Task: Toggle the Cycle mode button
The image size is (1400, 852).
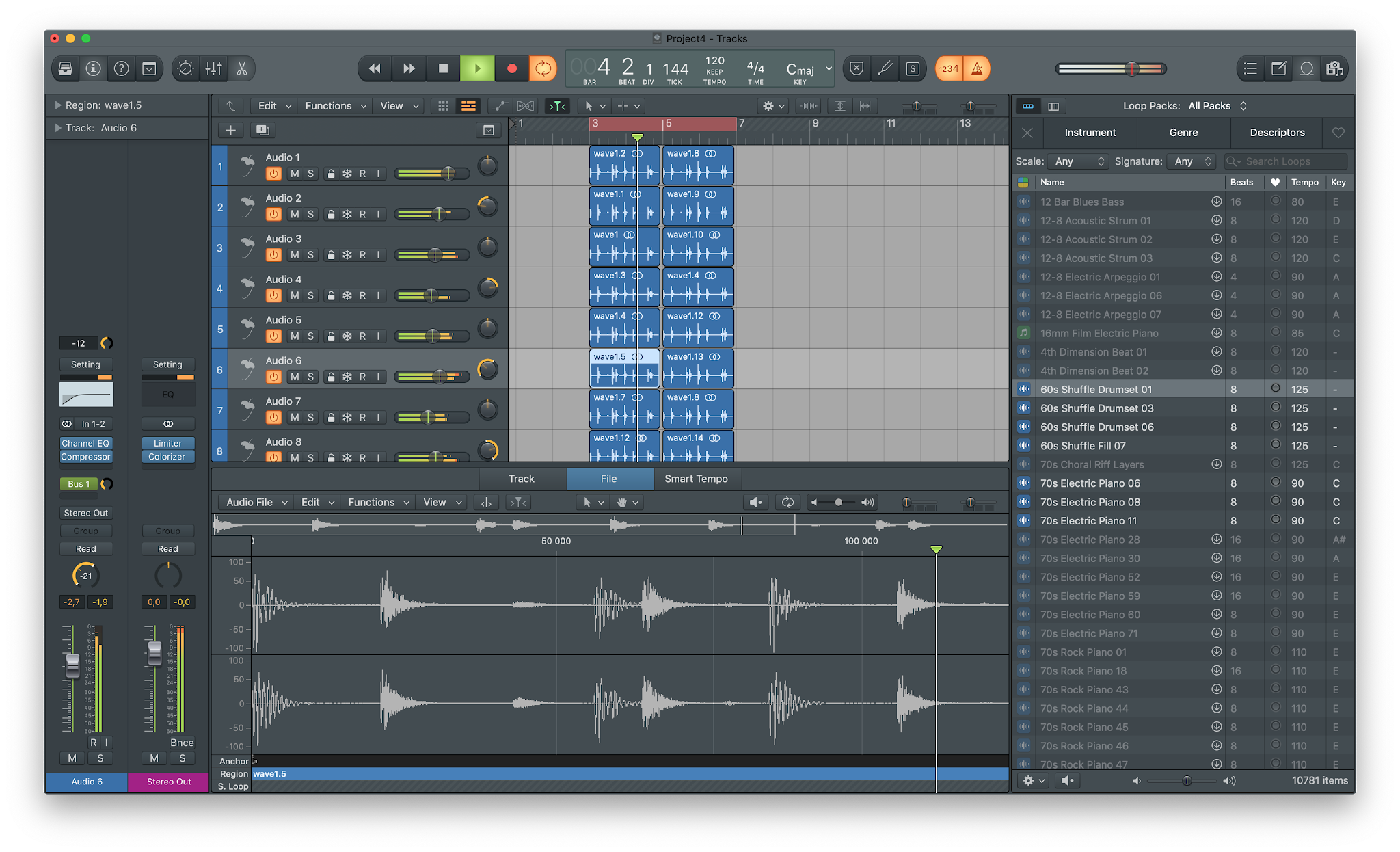Action: (543, 68)
